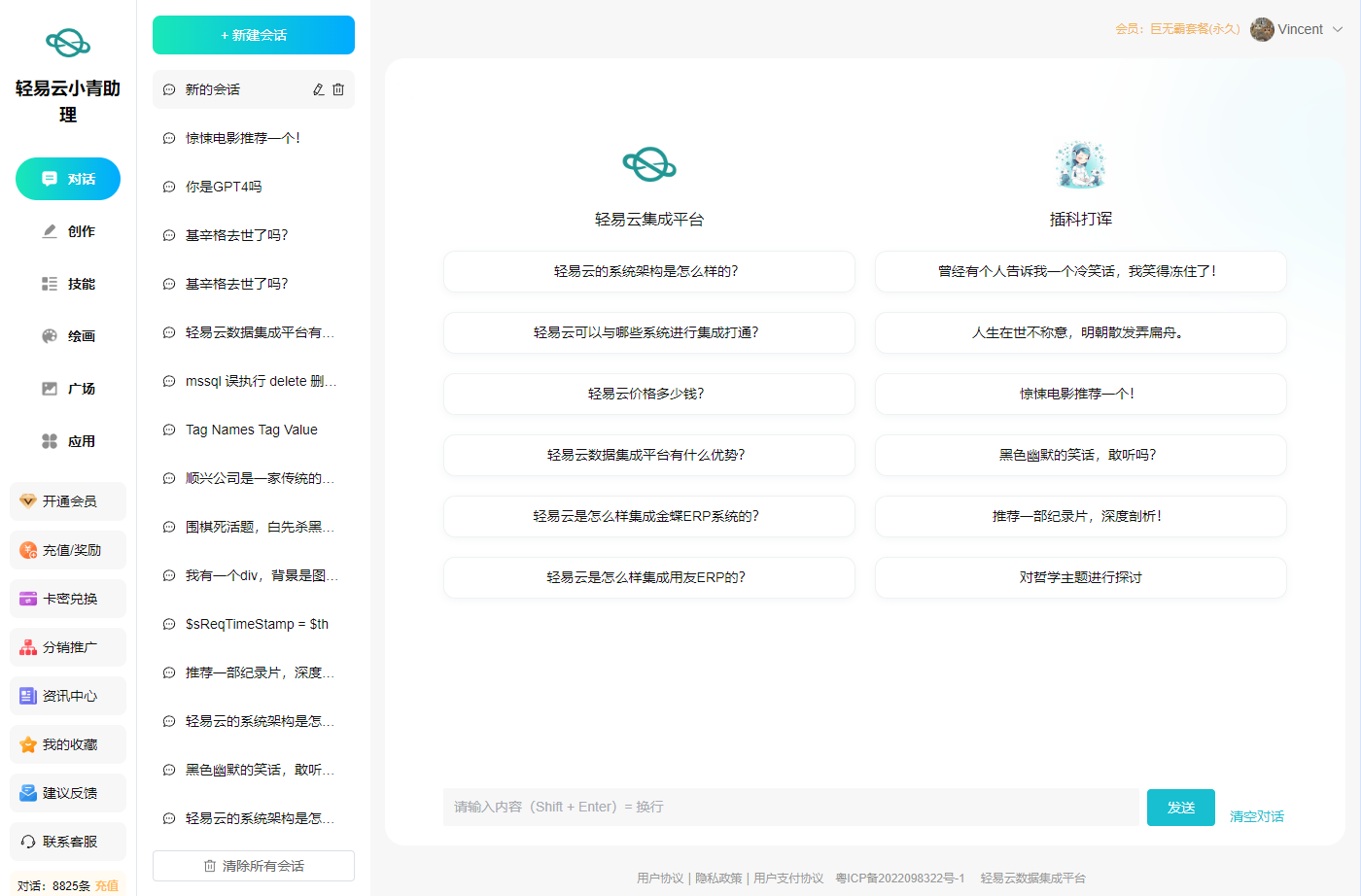Click the 清空对话 link
Image resolution: width=1361 pixels, height=896 pixels.
point(1257,816)
